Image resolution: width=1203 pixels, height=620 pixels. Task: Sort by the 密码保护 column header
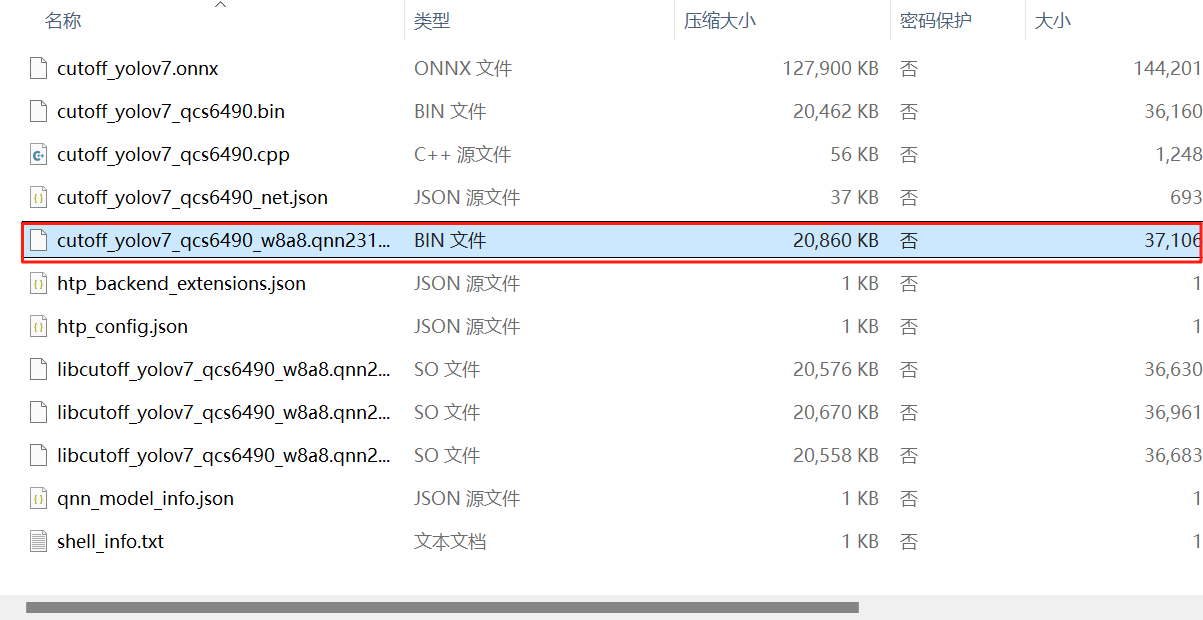pyautogui.click(x=936, y=21)
